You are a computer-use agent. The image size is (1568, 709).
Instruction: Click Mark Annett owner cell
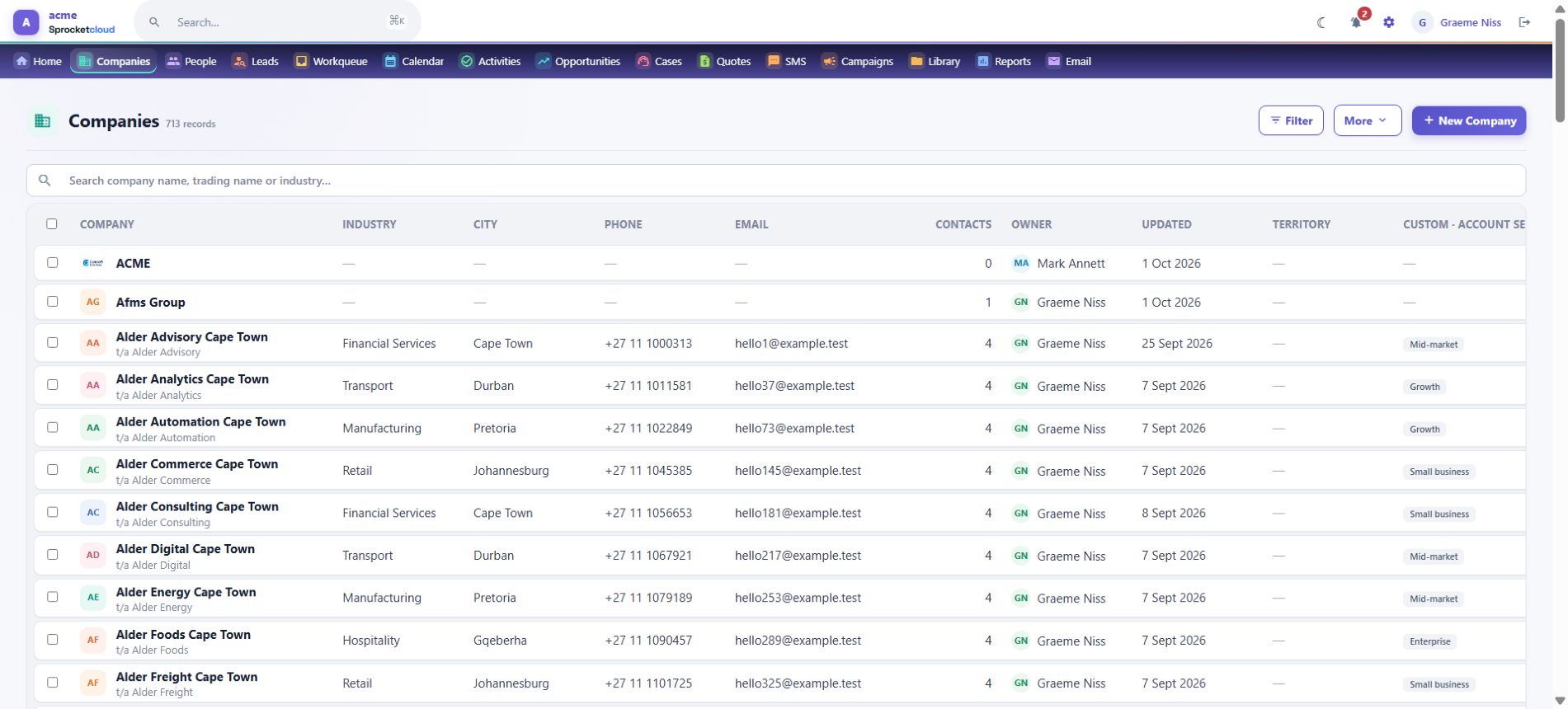[1058, 264]
